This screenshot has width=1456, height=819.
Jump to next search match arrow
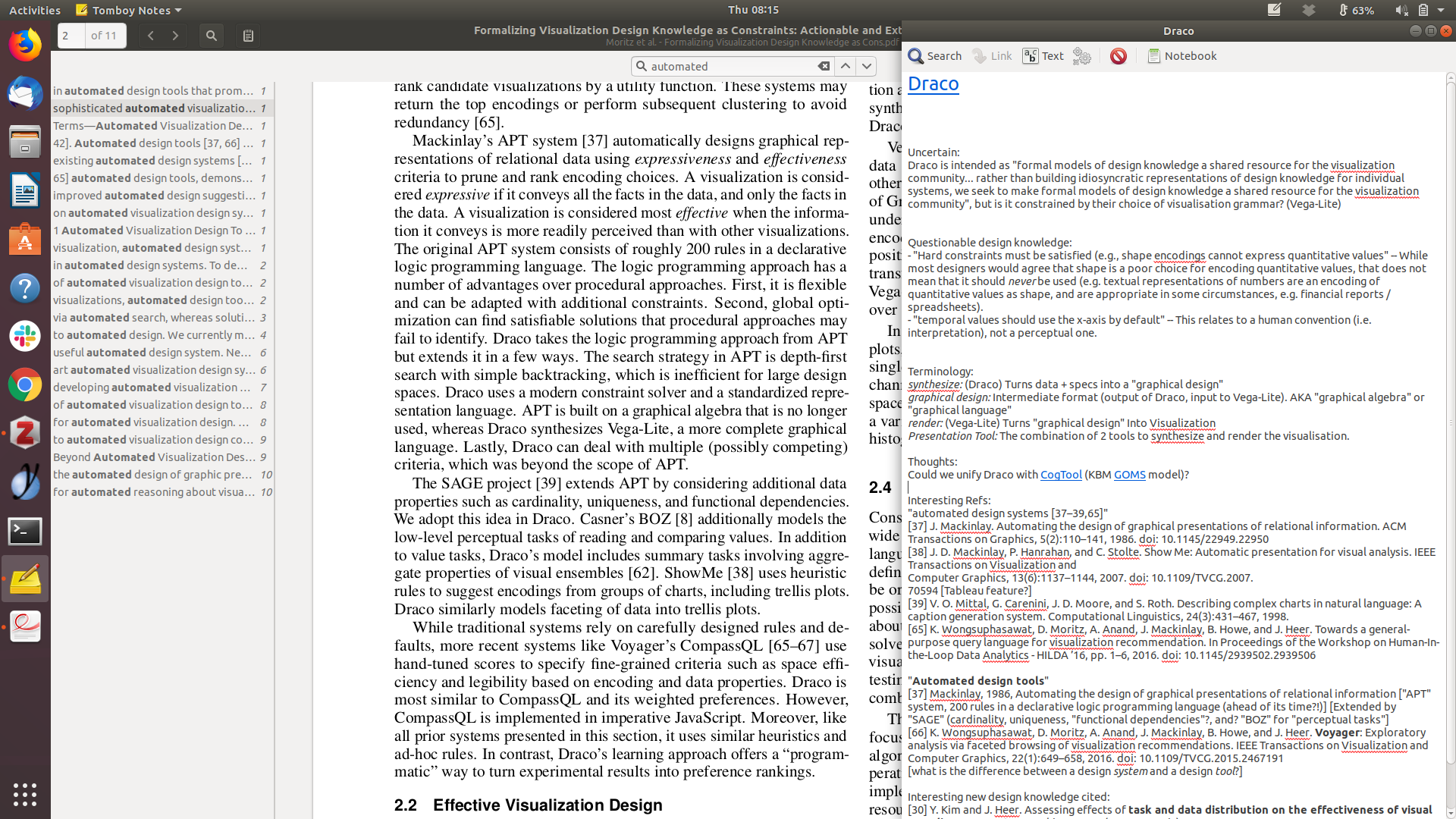(x=867, y=67)
